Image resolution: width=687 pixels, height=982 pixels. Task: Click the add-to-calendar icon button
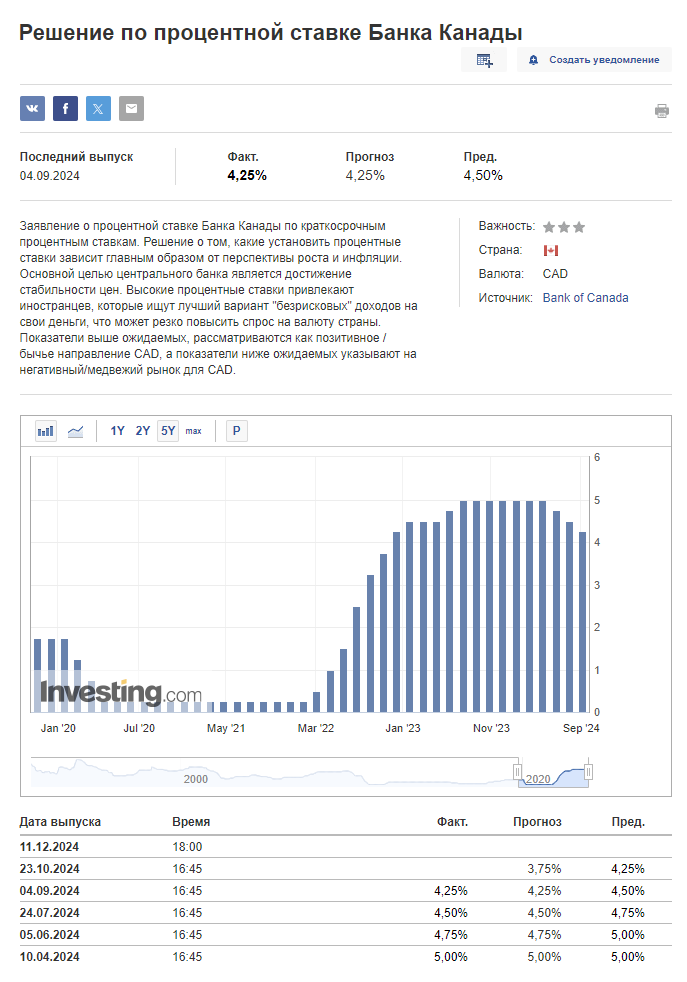point(484,60)
